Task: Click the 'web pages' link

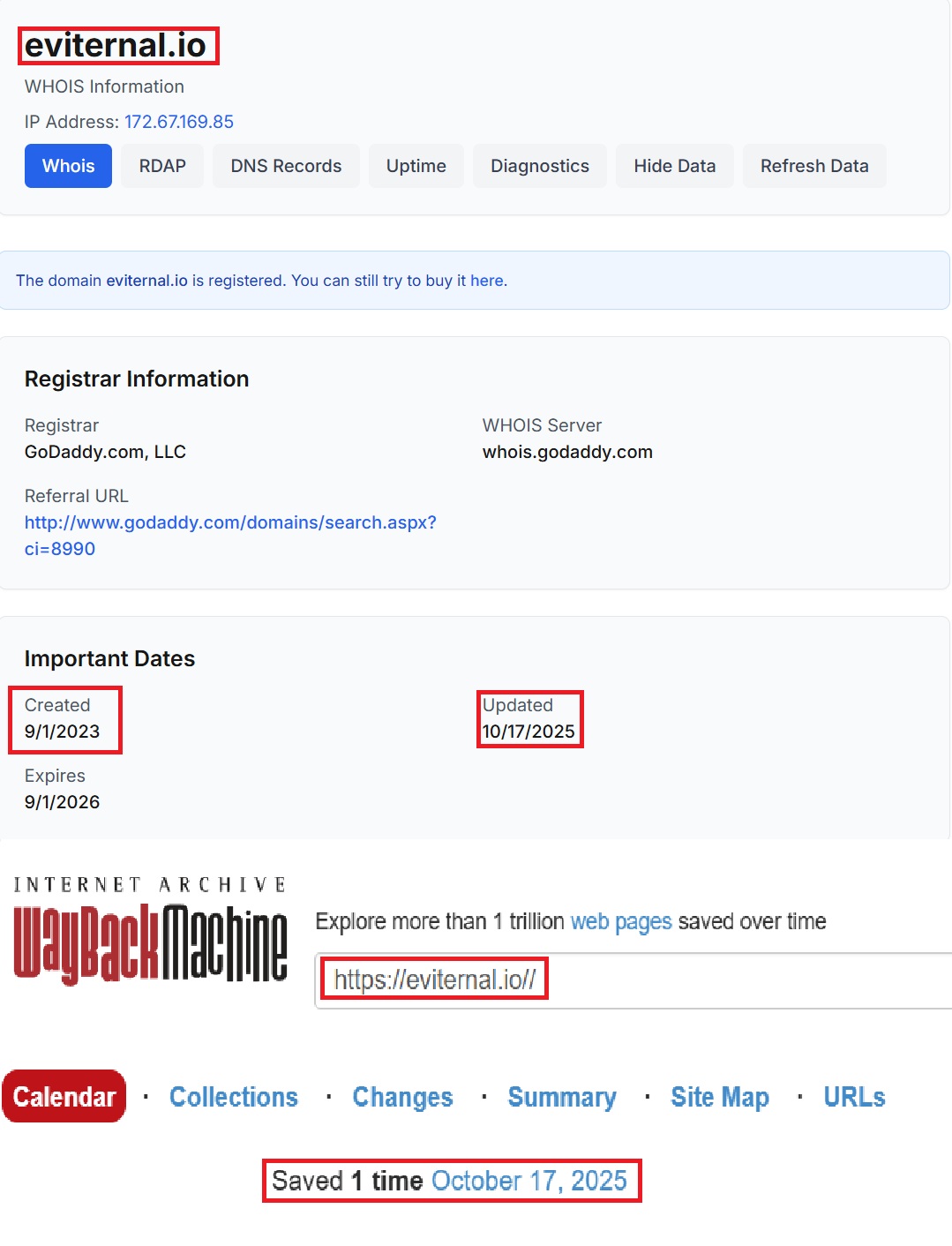Action: point(621,921)
